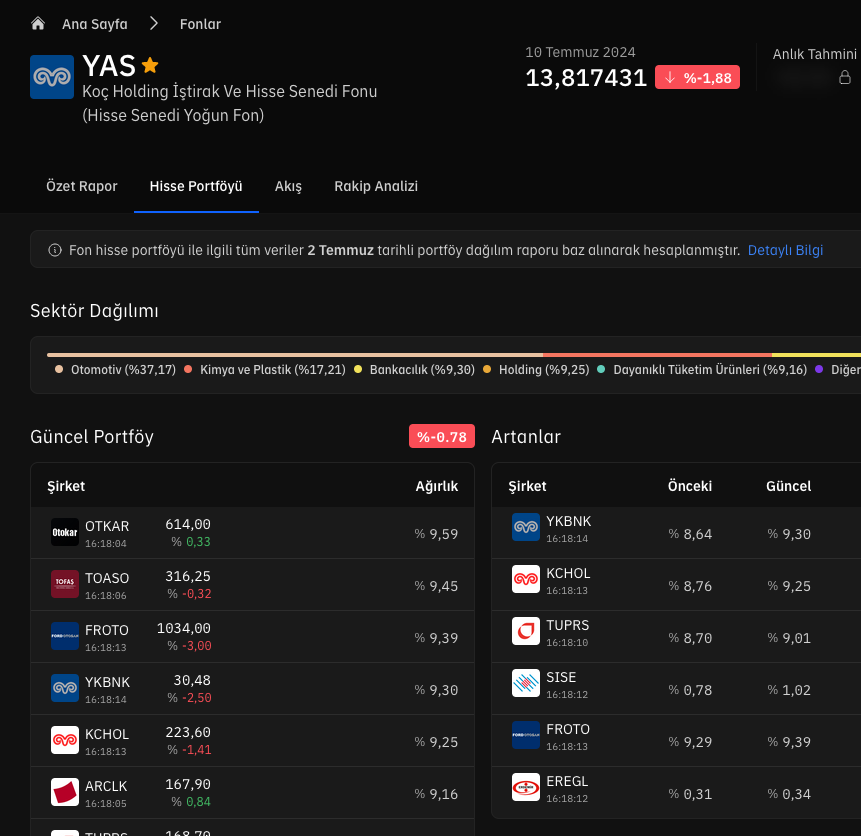
Task: Open the Akış tab
Action: (288, 186)
